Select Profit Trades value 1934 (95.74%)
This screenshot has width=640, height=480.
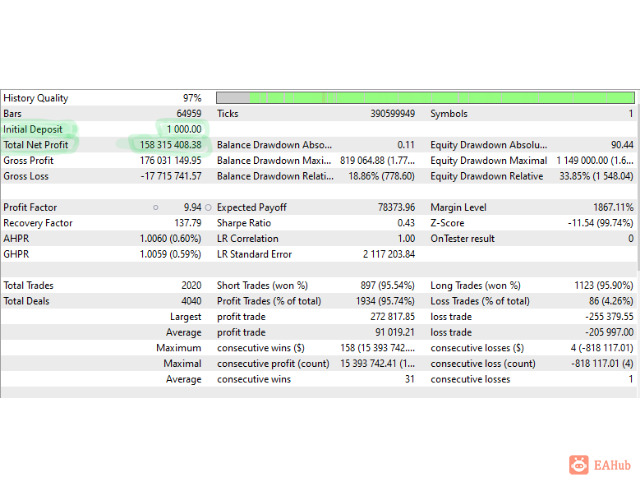(x=385, y=301)
